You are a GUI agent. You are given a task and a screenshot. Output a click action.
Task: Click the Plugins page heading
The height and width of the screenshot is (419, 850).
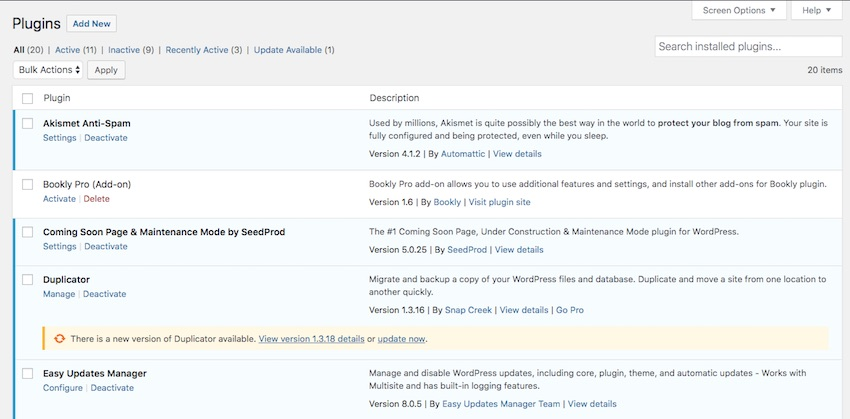(x=36, y=24)
